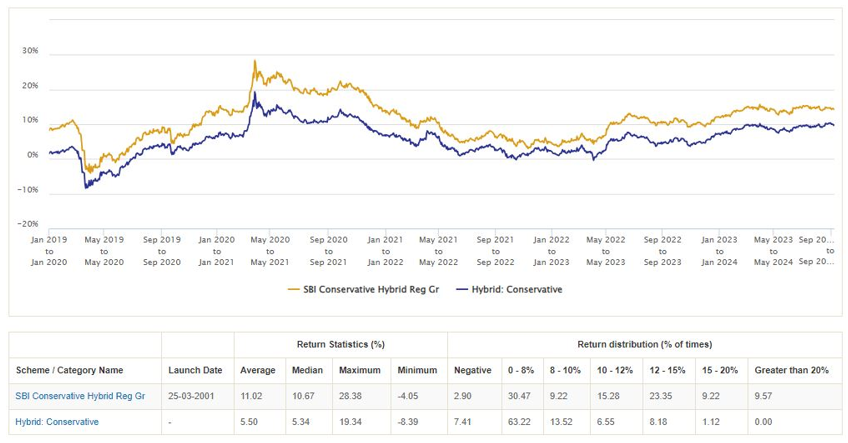The image size is (848, 443).
Task: Click the 12 - 15% column header
Action: [x=667, y=371]
